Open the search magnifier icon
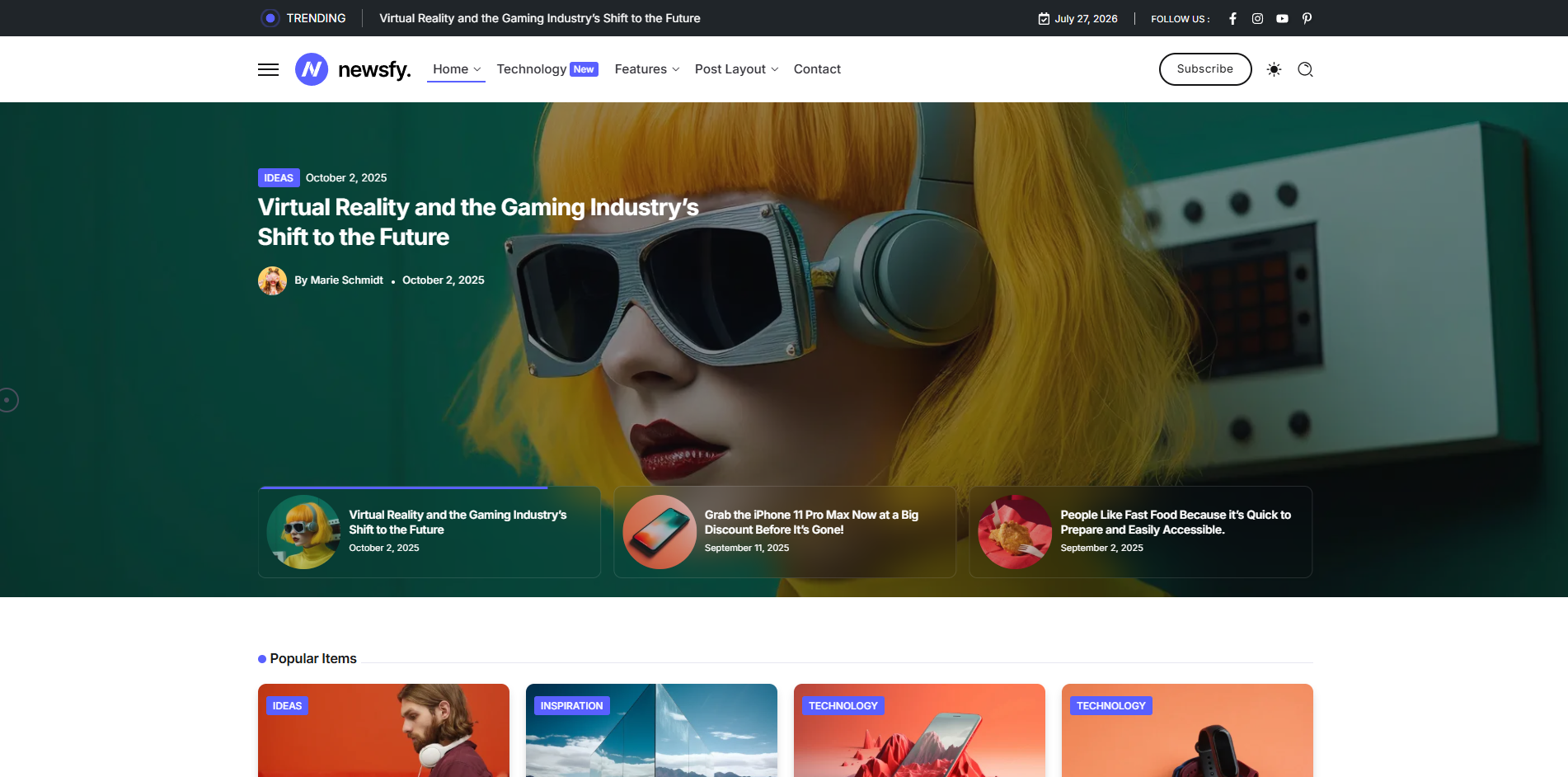Screen dimensions: 1568x777 (1305, 69)
